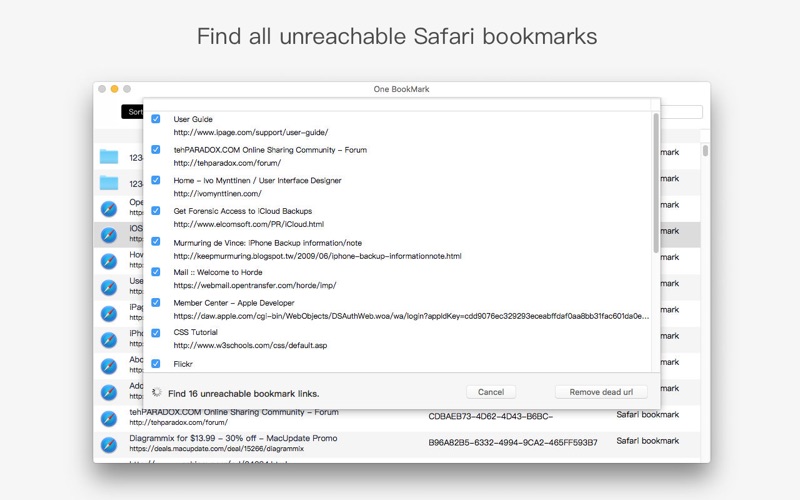Click the CDBAEB73-4D62-4D43-B6BC- identifier cell
The image size is (800, 500).
pyautogui.click(x=491, y=416)
